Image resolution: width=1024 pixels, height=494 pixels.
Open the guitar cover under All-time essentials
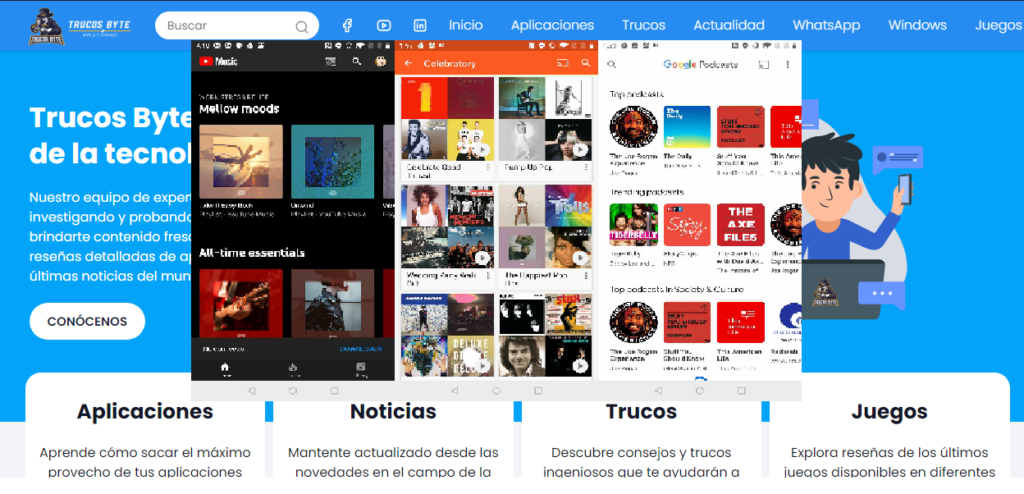click(x=241, y=303)
